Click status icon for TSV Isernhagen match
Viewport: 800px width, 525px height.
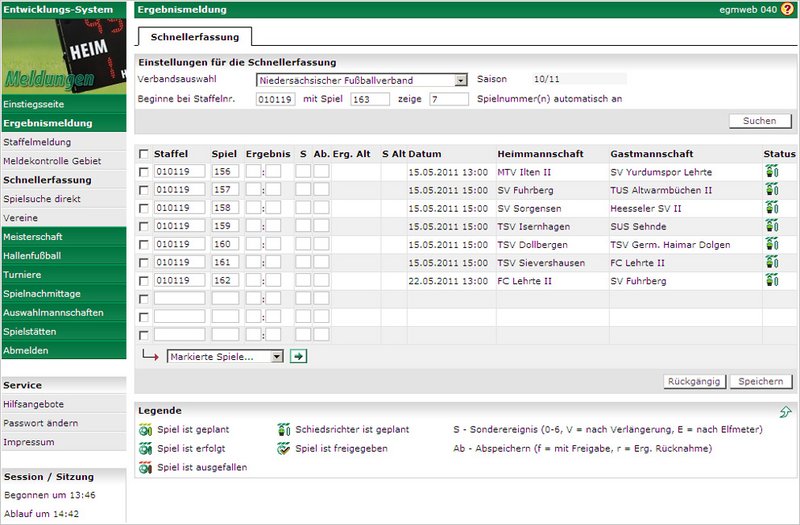click(772, 226)
